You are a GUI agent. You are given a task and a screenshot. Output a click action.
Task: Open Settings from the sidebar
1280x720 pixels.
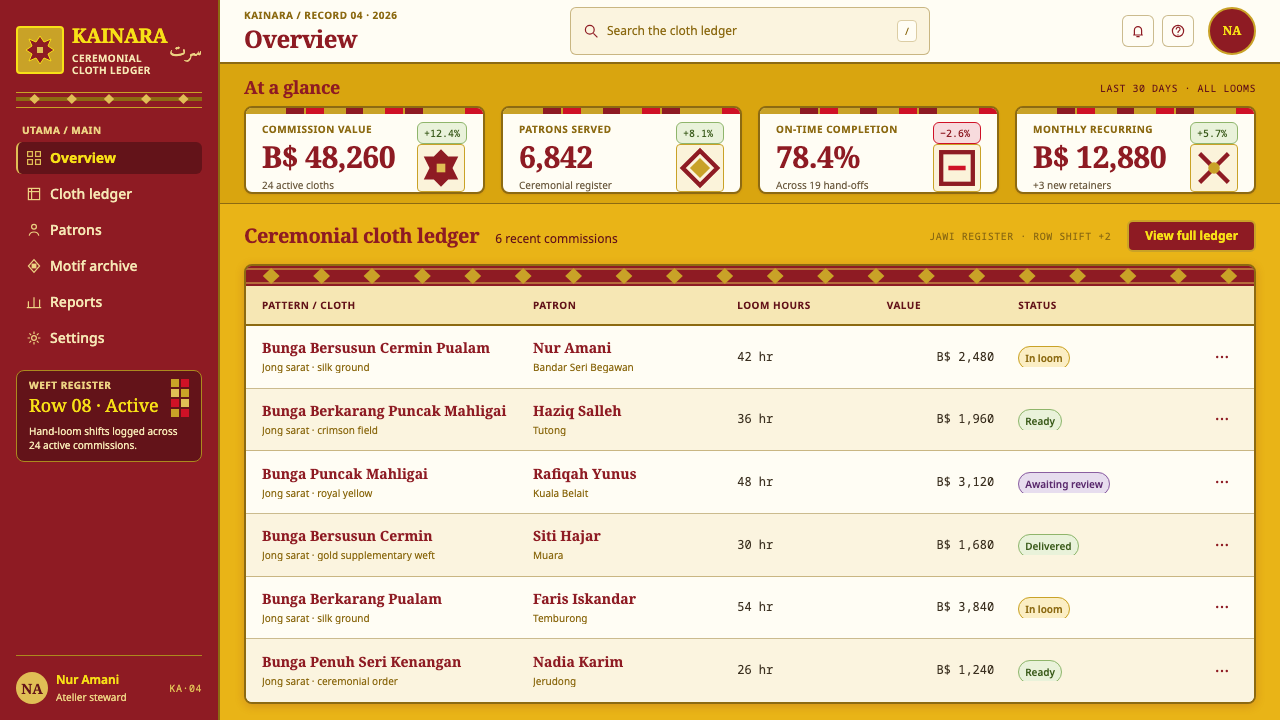pos(109,338)
